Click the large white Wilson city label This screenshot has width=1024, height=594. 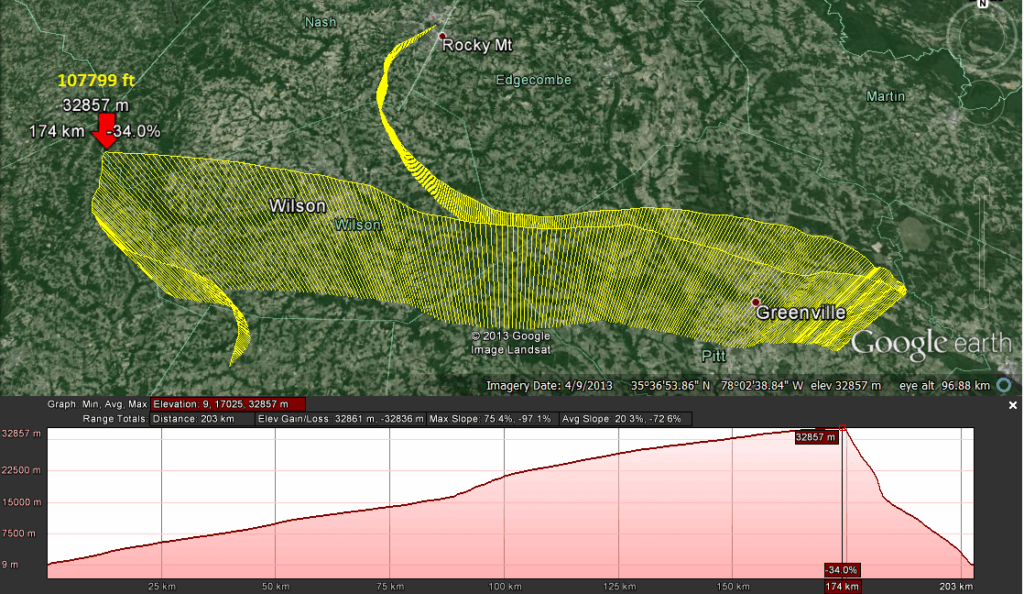click(x=297, y=206)
